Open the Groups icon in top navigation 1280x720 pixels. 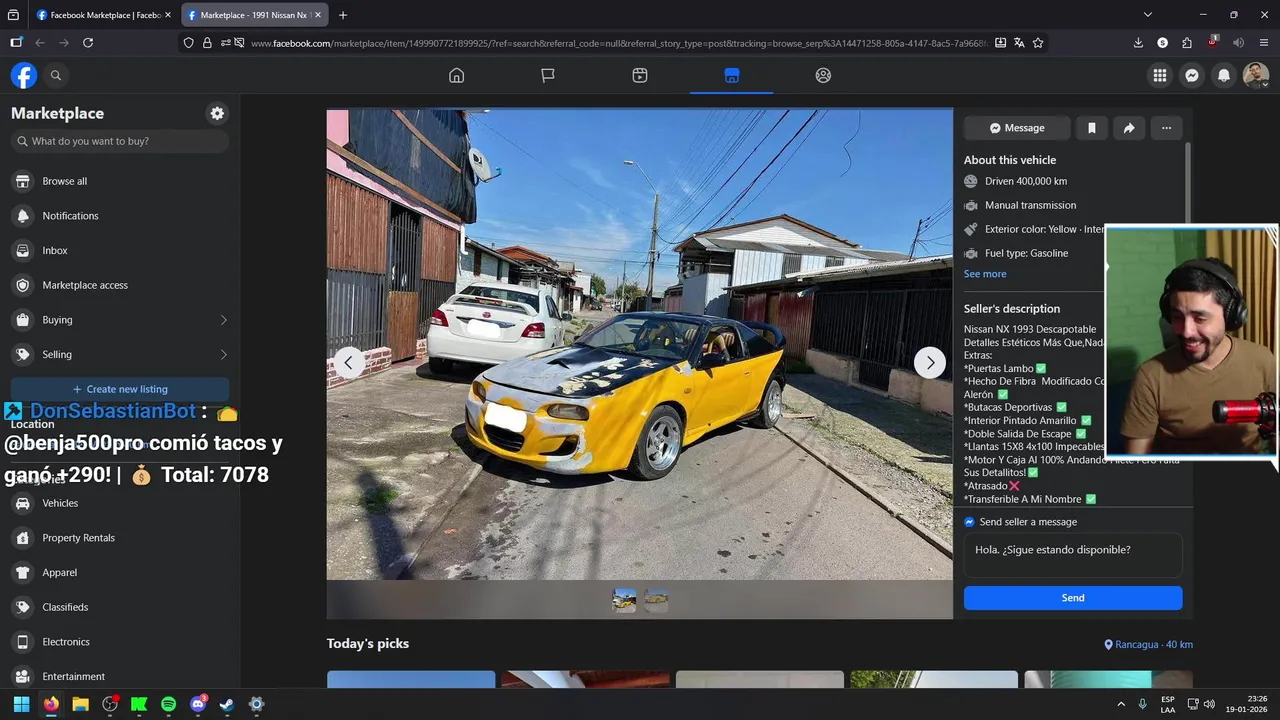click(x=823, y=75)
